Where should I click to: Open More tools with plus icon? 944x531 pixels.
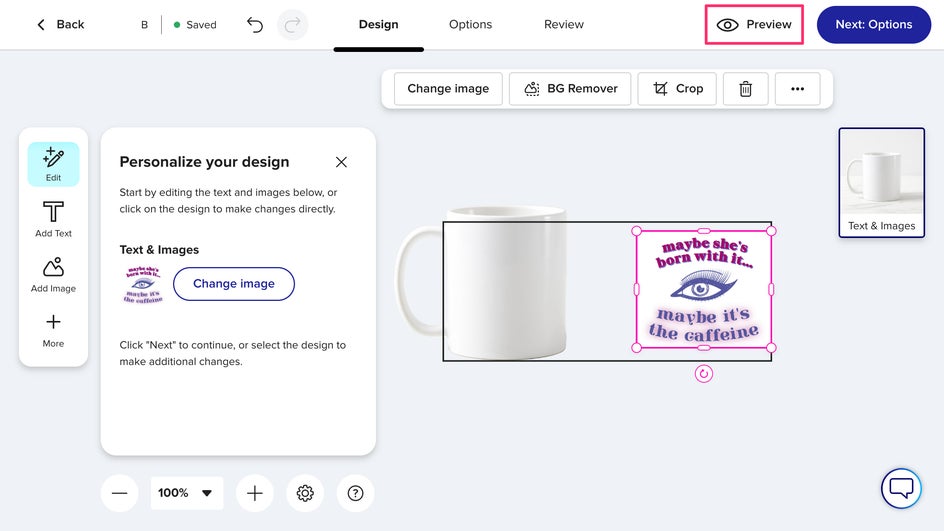pos(53,330)
